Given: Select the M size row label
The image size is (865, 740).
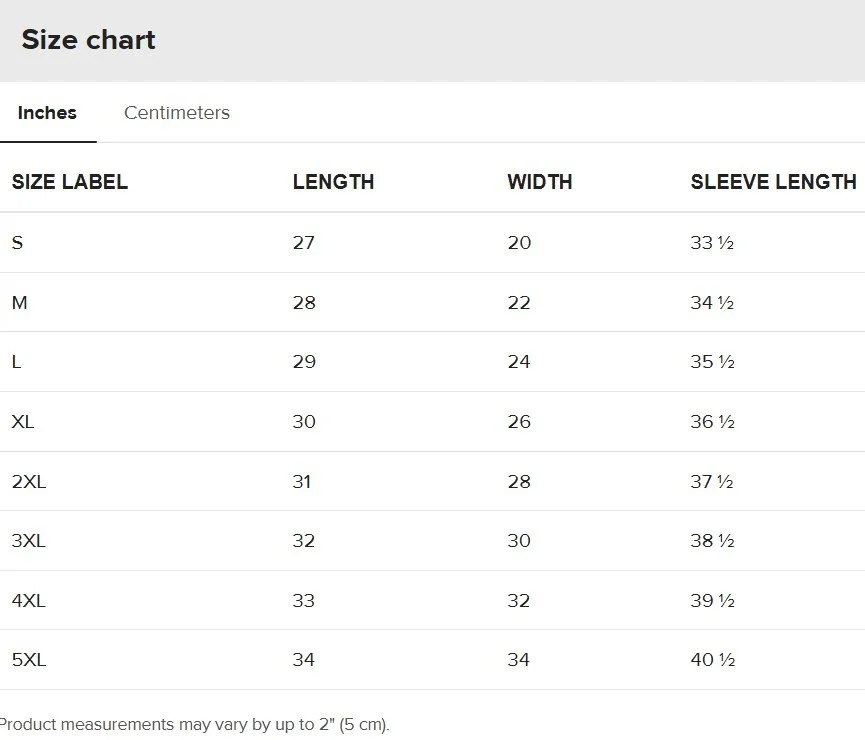Looking at the screenshot, I should coord(19,303).
